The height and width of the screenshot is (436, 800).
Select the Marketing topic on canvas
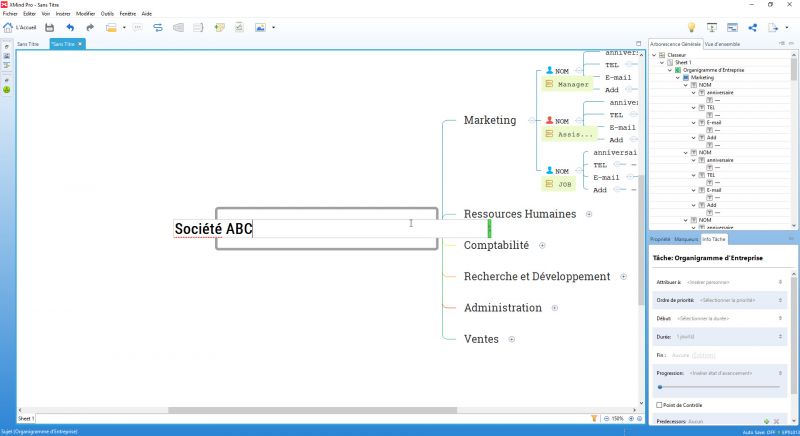(x=490, y=120)
